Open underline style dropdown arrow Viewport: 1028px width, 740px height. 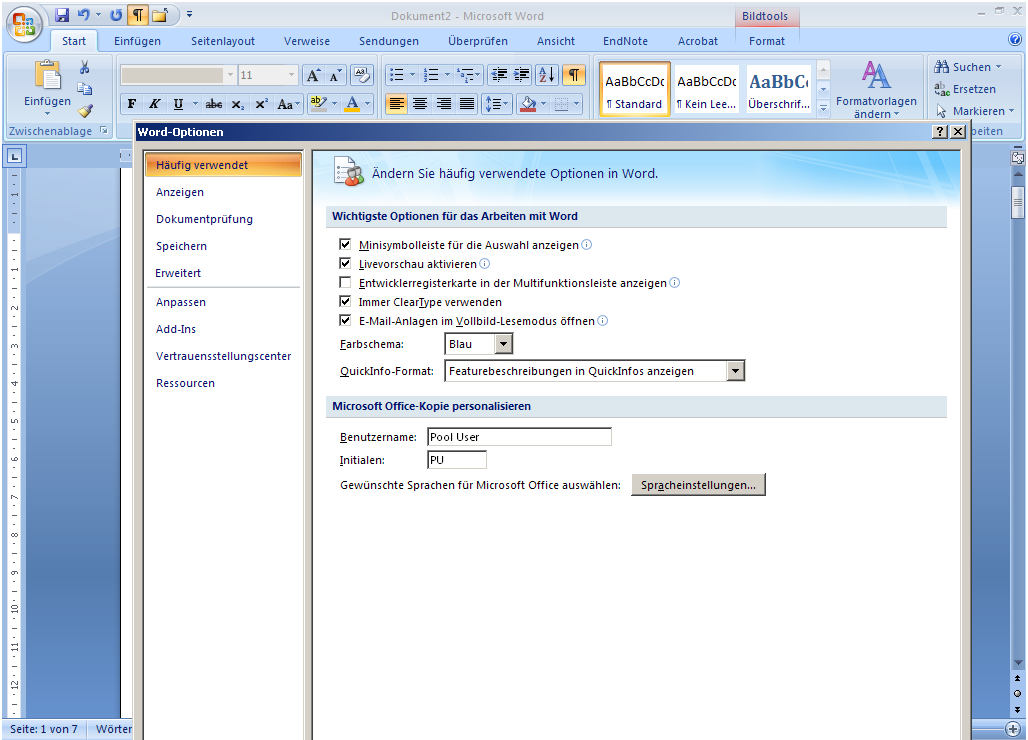(195, 104)
